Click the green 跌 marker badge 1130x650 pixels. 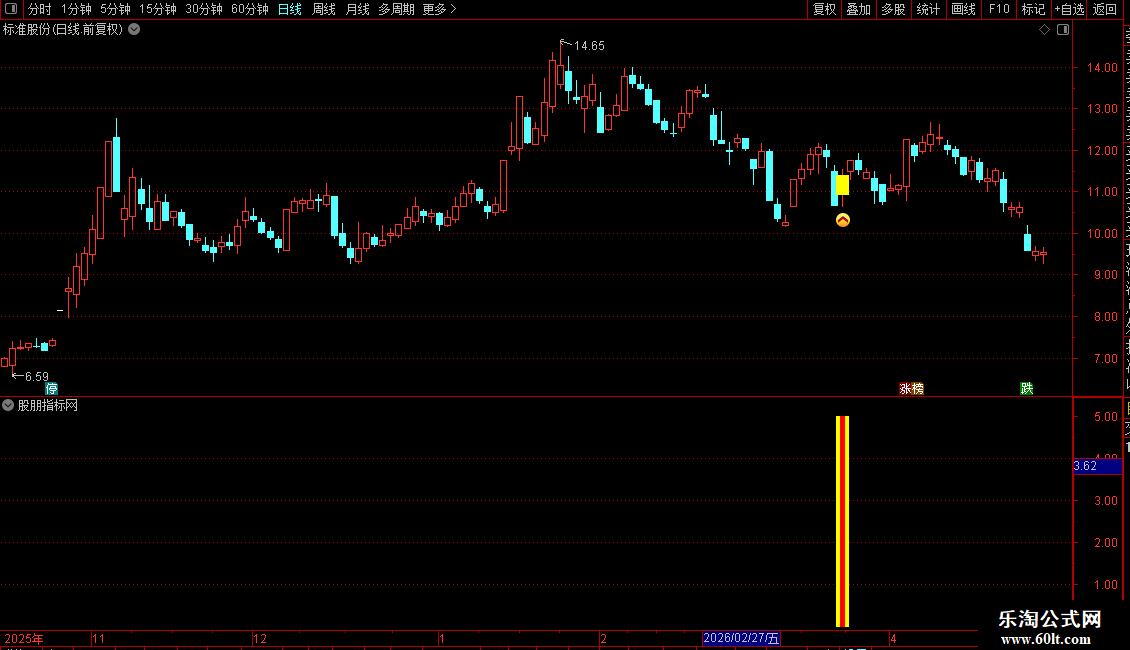[1027, 389]
